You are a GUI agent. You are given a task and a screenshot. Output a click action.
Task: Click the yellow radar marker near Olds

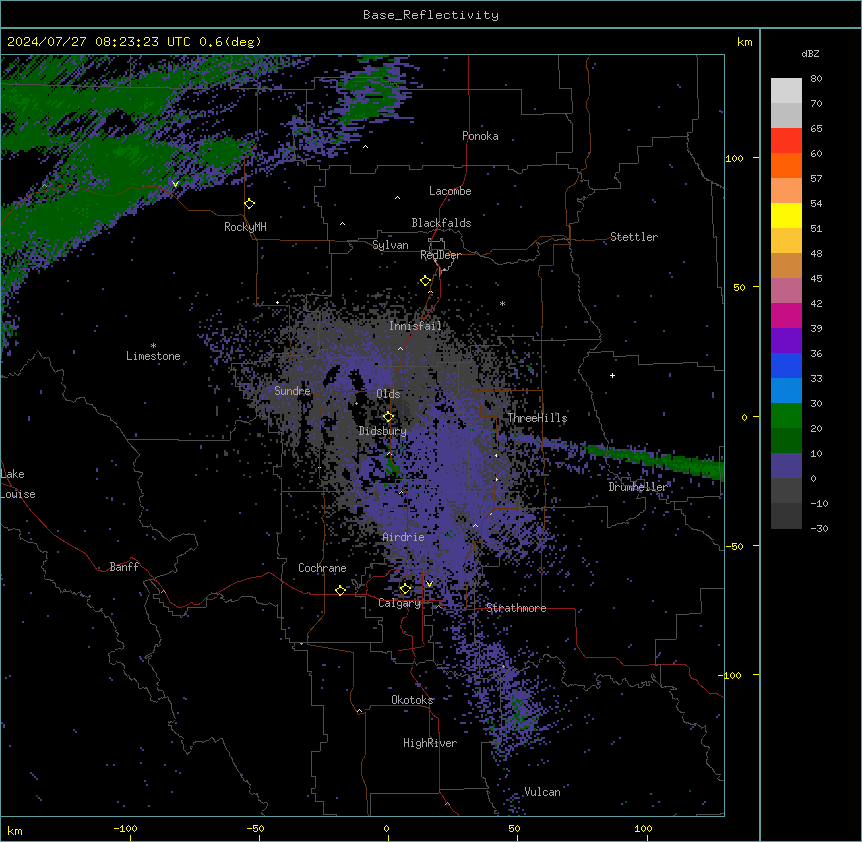coord(389,417)
